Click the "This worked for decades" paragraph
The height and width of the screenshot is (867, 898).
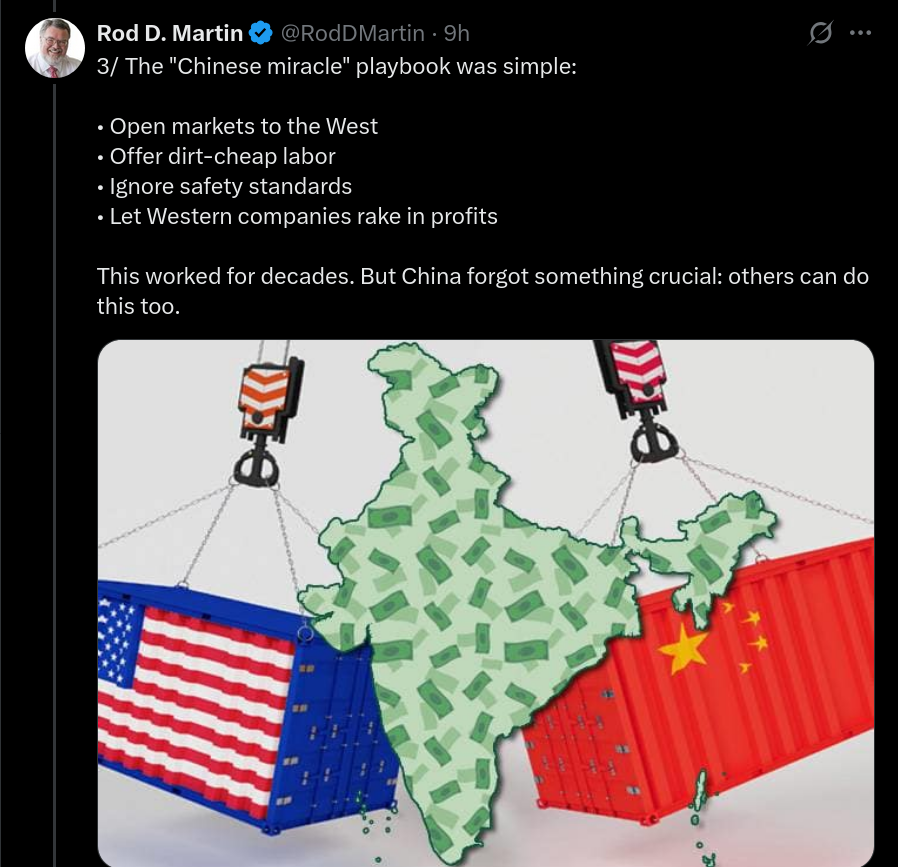(x=483, y=291)
